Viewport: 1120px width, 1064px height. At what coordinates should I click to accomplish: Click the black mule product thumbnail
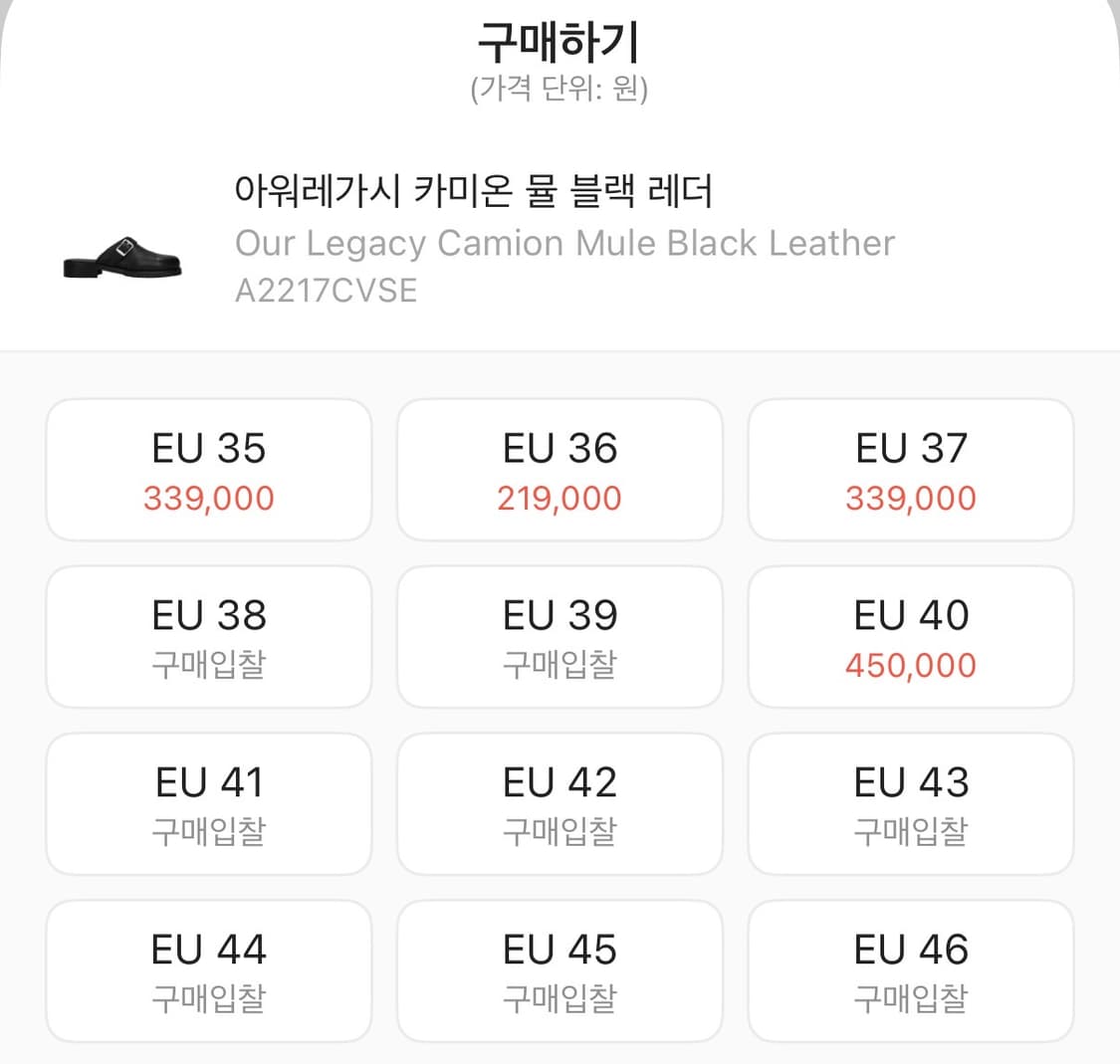click(121, 259)
